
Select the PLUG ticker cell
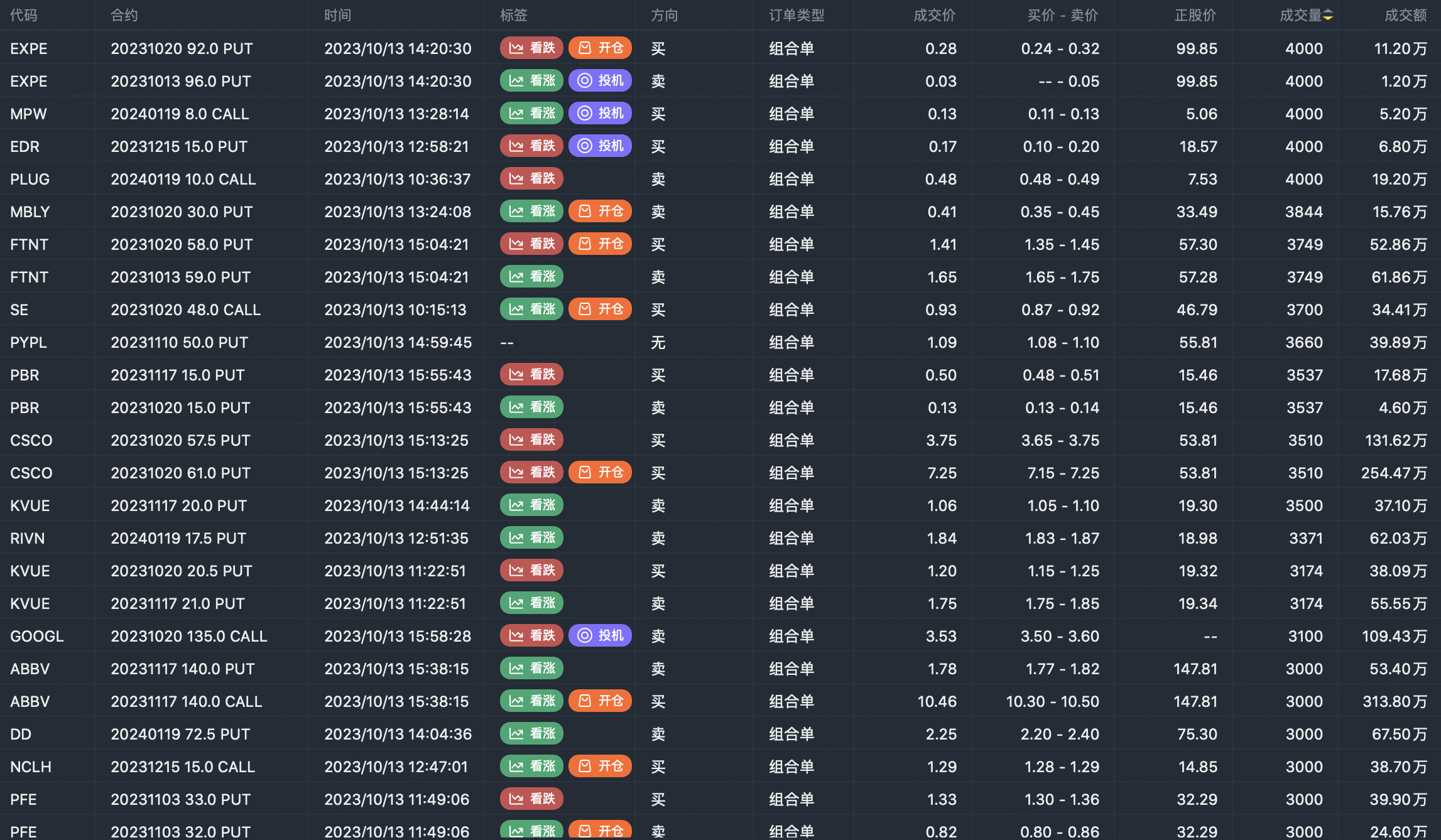tap(30, 179)
